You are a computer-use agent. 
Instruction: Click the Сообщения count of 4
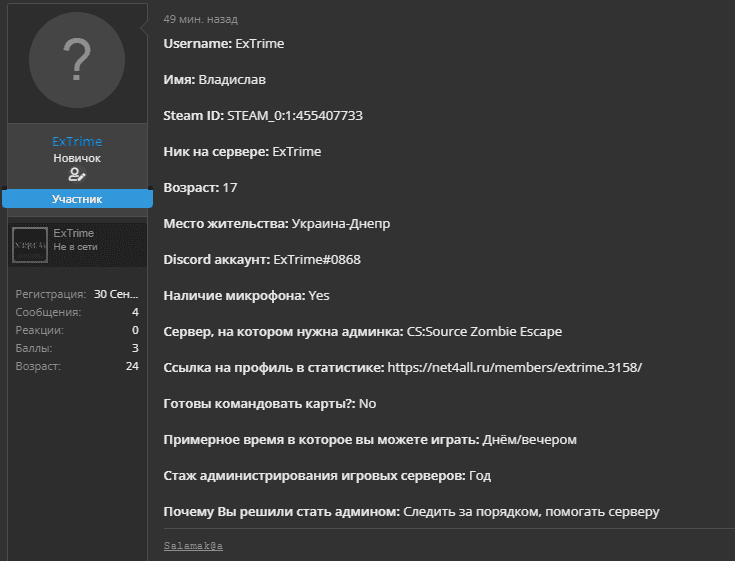click(135, 312)
